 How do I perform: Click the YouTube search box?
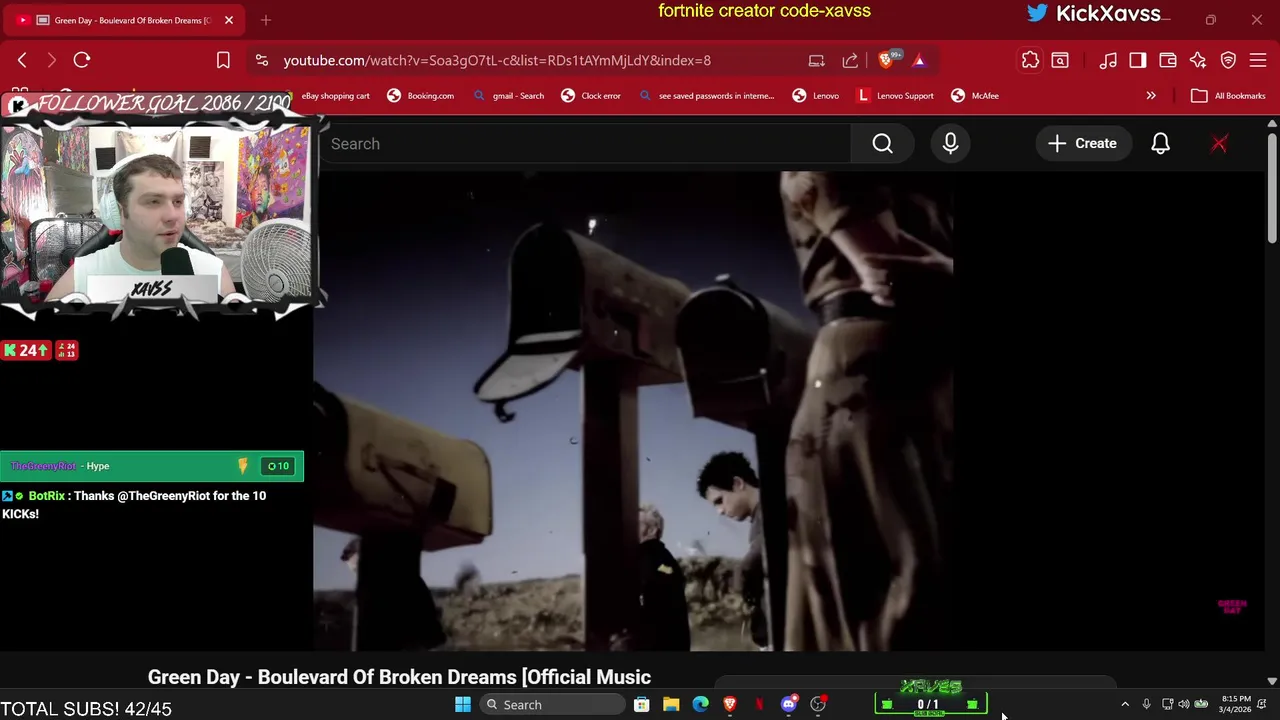[585, 144]
